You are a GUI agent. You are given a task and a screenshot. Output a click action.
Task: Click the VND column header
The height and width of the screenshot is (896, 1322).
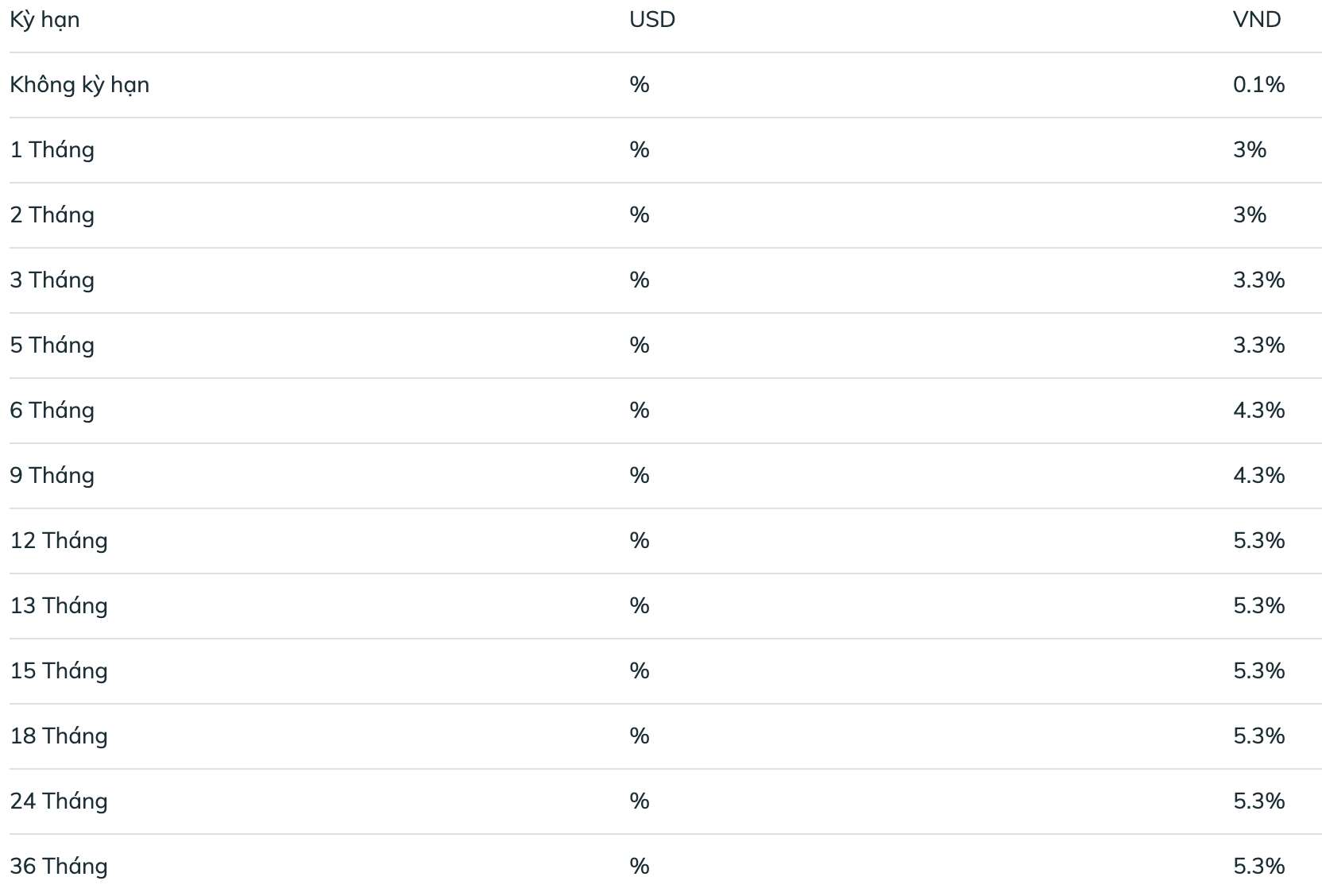pos(1256,20)
